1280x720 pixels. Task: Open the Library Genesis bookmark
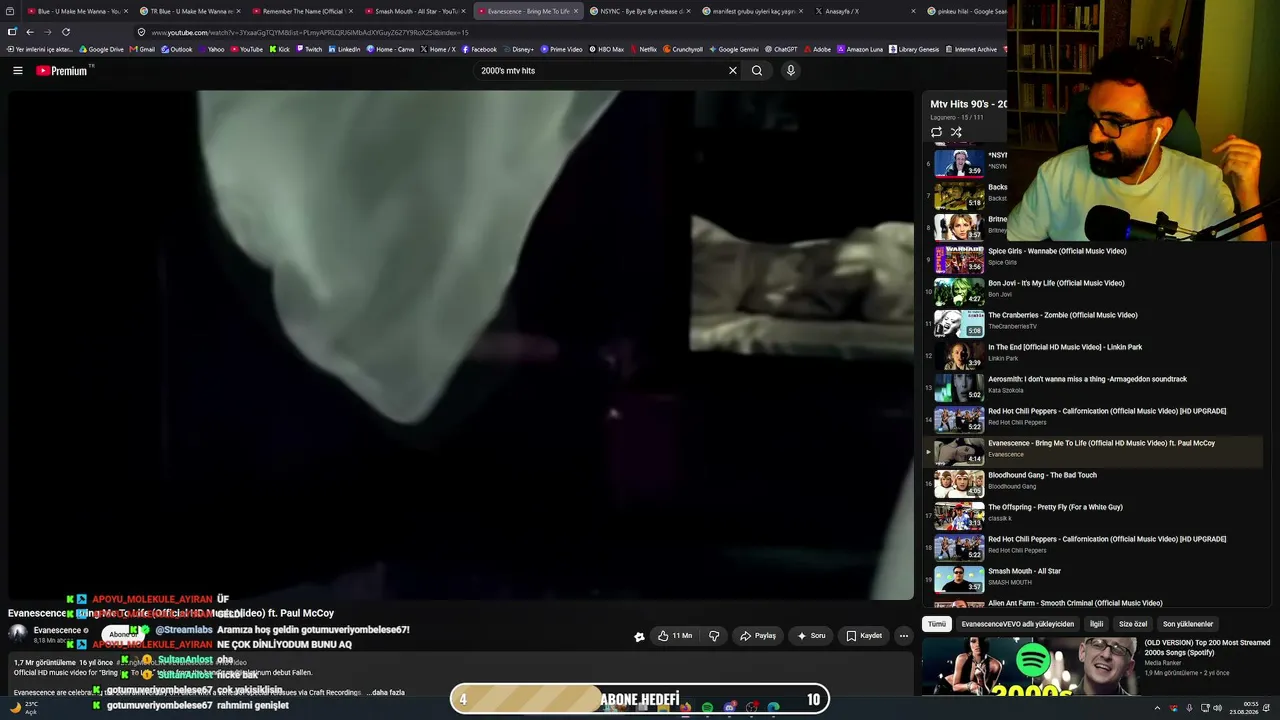(914, 49)
